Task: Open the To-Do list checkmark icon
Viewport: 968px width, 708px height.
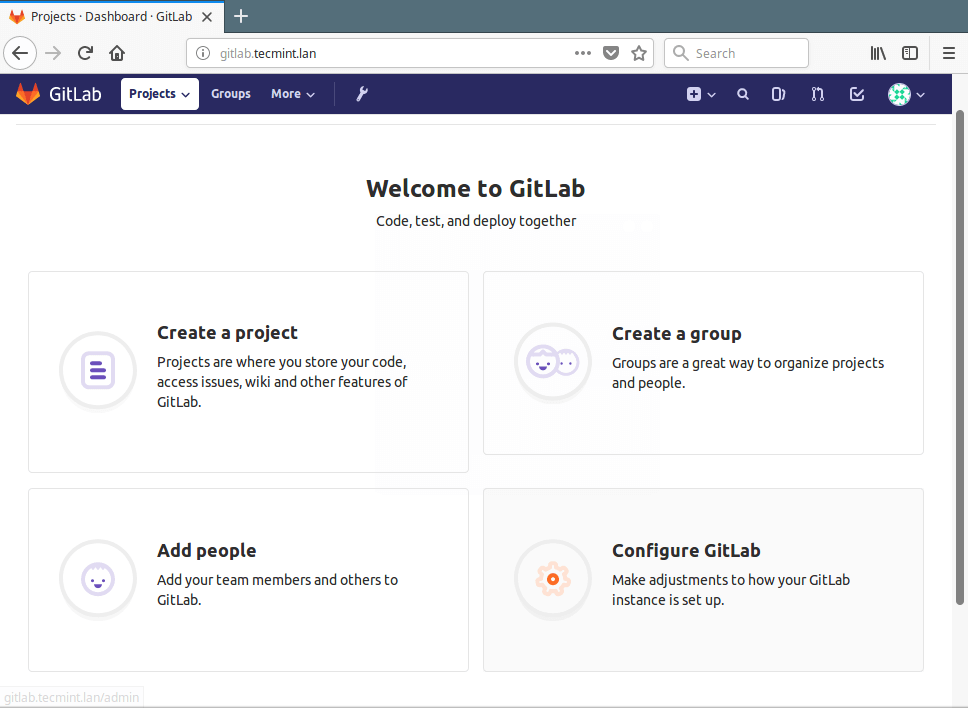Action: 857,94
